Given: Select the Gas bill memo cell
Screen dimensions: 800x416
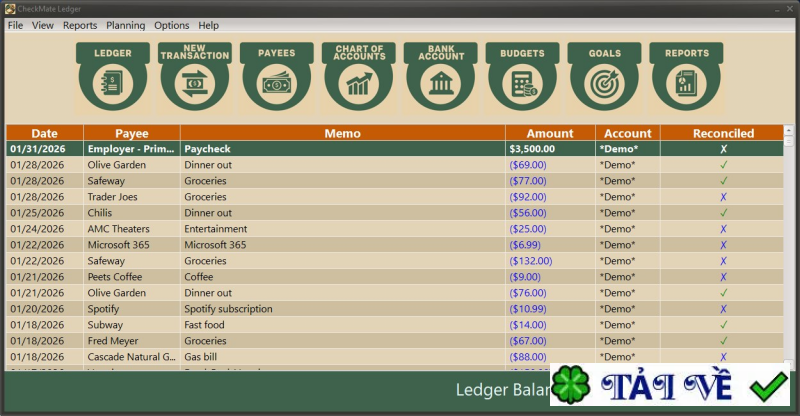Looking at the screenshot, I should pyautogui.click(x=343, y=357).
